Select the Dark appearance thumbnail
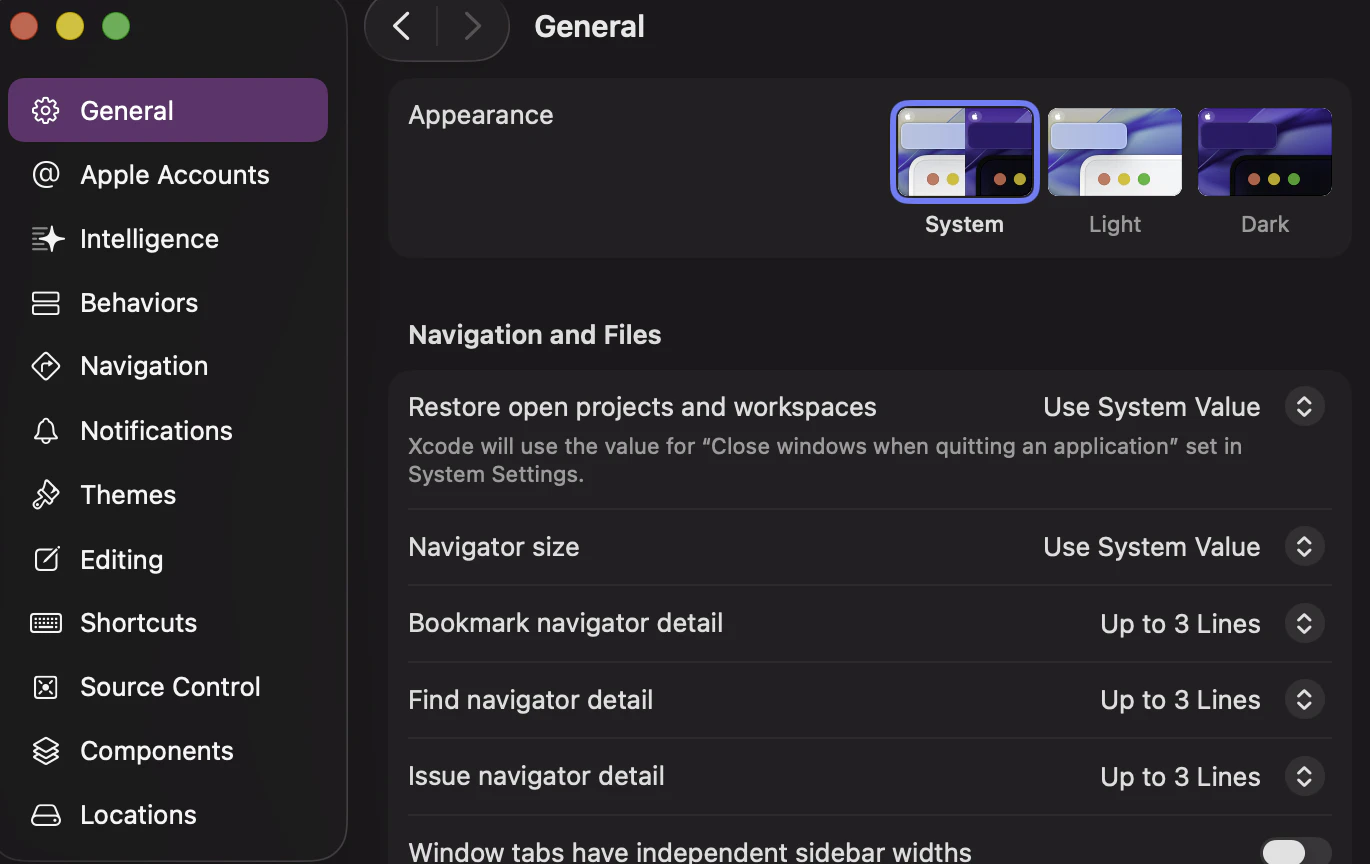 1264,152
